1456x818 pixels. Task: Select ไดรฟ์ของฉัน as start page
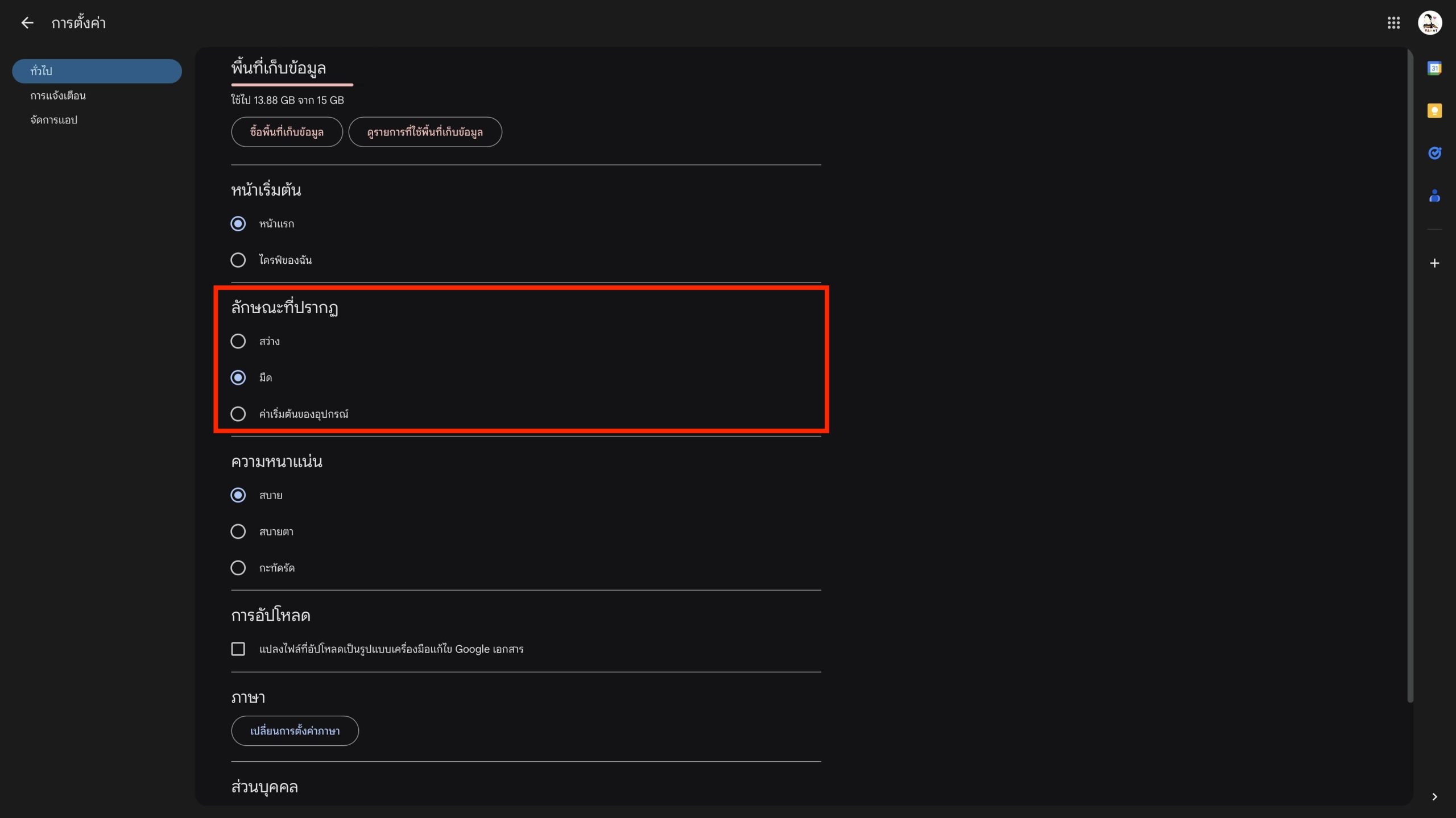click(238, 260)
